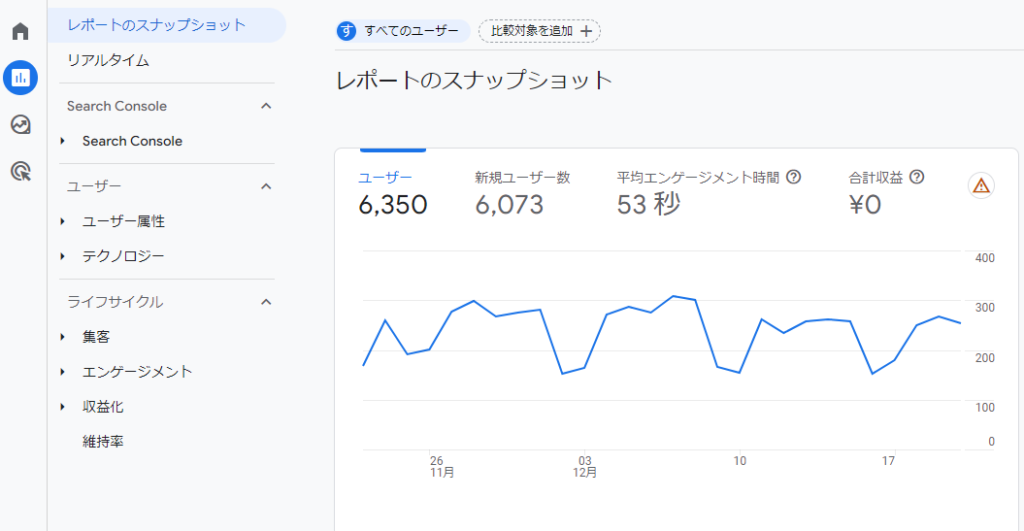
Task: Open リアルタイム report
Action: (x=108, y=60)
